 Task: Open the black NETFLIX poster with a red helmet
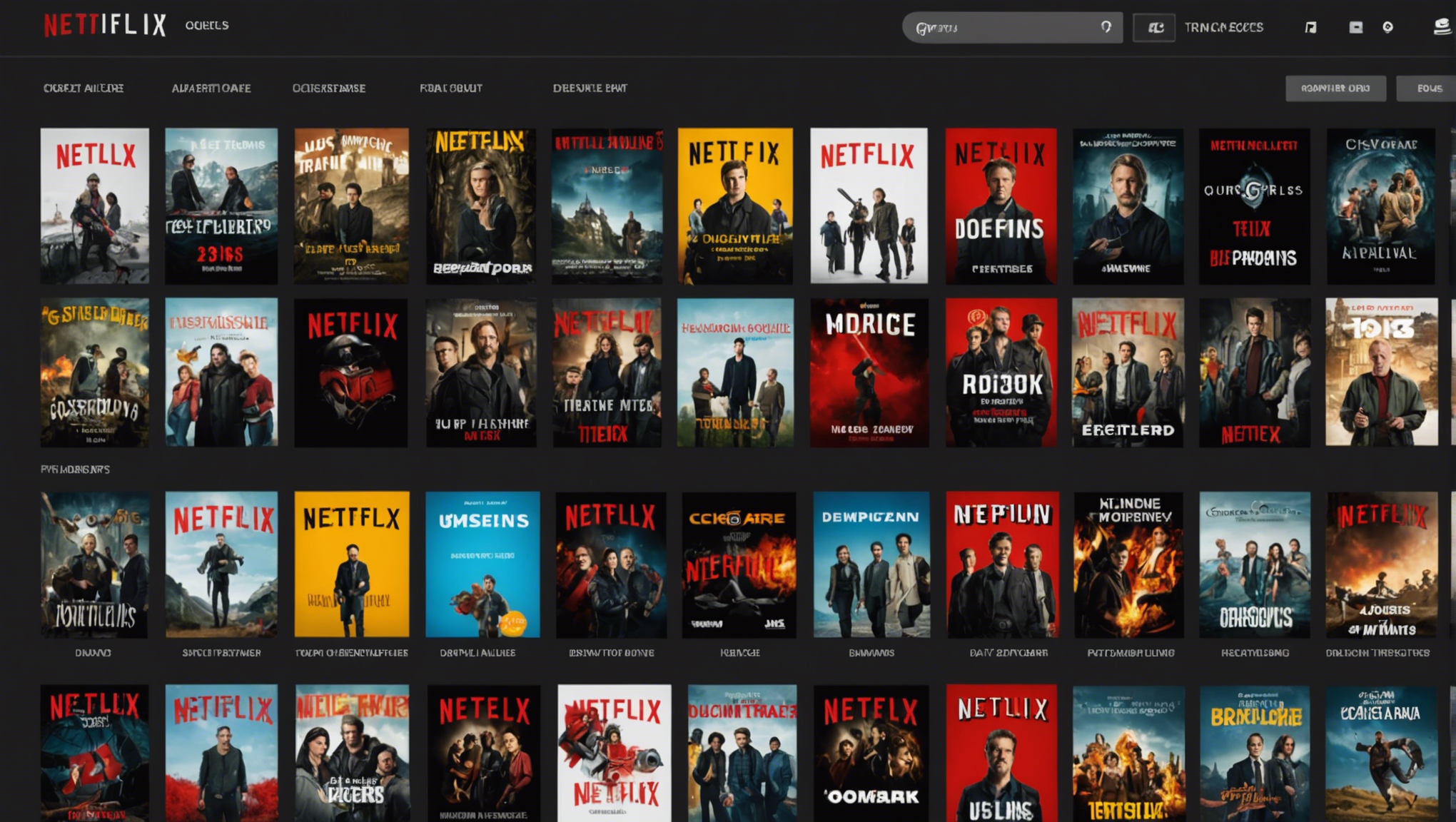coord(351,372)
